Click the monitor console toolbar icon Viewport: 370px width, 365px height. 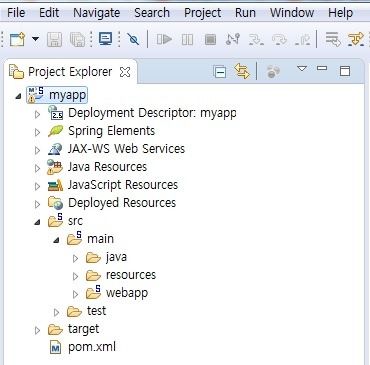pos(106,39)
